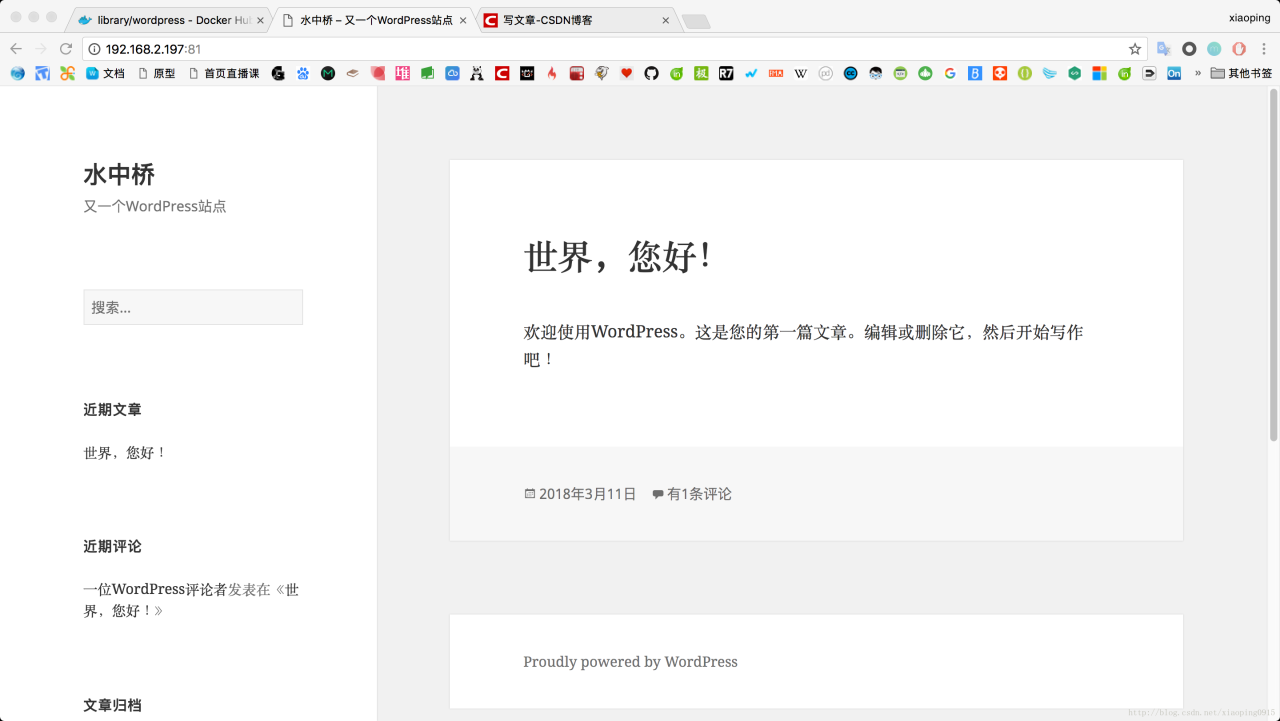Open the GitHub bookmark icon

tap(651, 73)
